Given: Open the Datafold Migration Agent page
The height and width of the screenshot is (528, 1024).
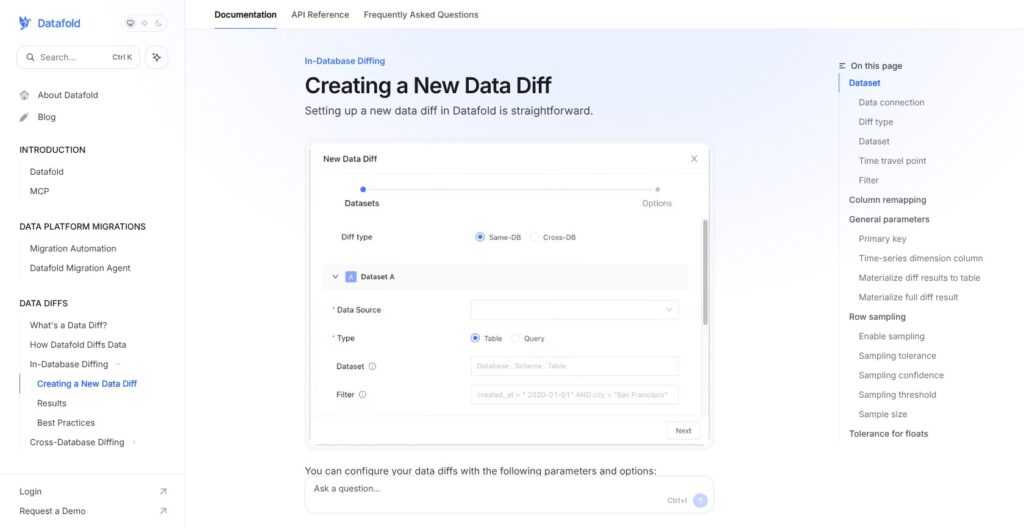Looking at the screenshot, I should click(80, 268).
